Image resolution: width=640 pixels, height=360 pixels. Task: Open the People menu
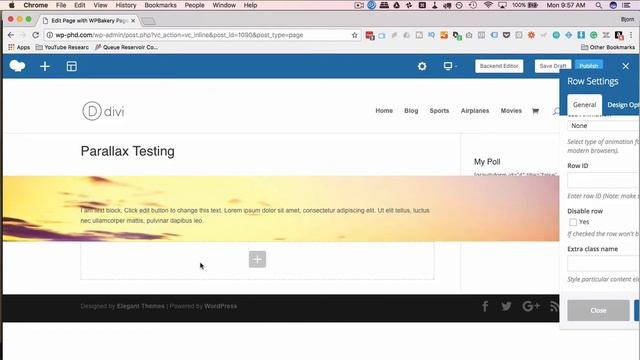tap(194, 5)
